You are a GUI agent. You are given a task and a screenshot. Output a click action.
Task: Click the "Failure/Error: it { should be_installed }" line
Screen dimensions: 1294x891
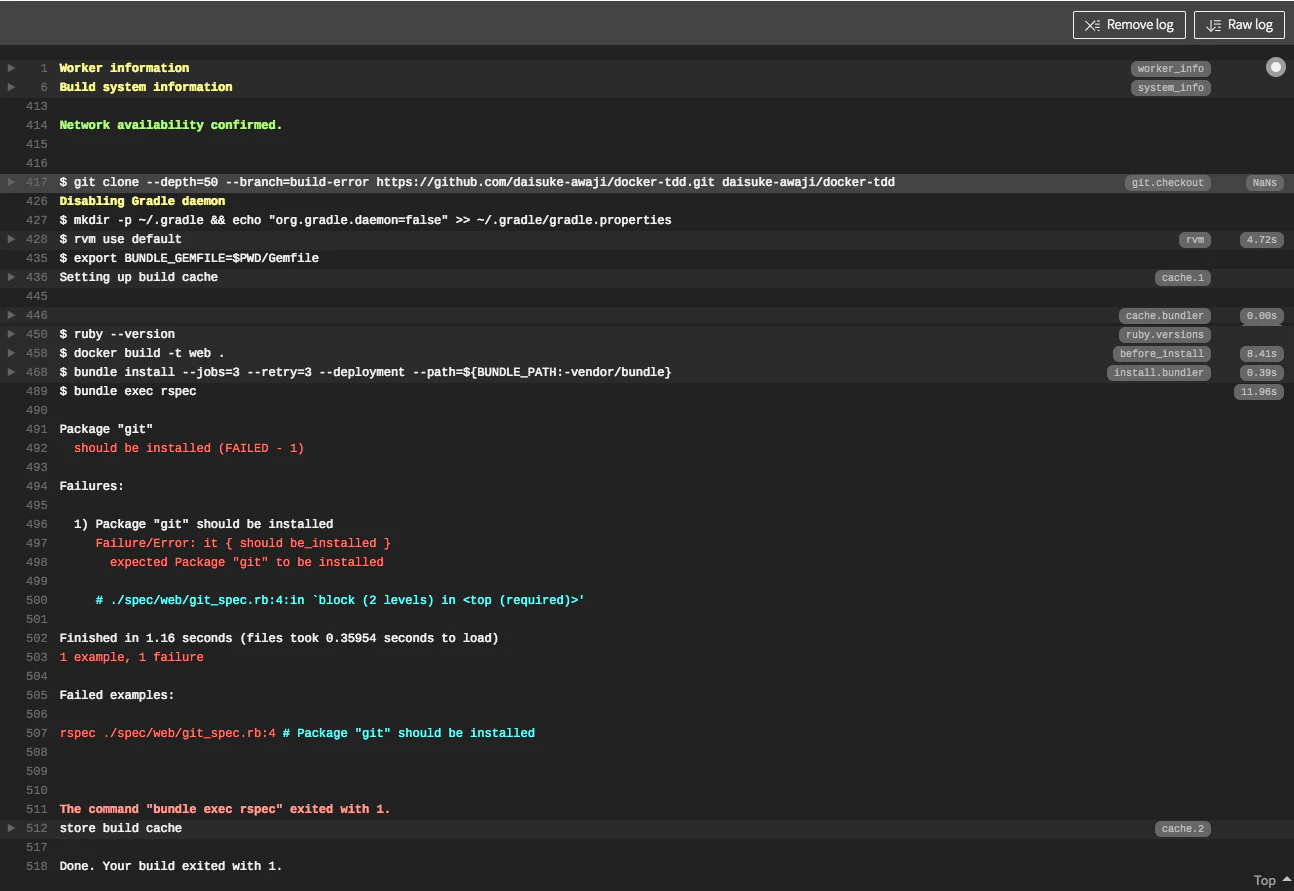pos(243,543)
